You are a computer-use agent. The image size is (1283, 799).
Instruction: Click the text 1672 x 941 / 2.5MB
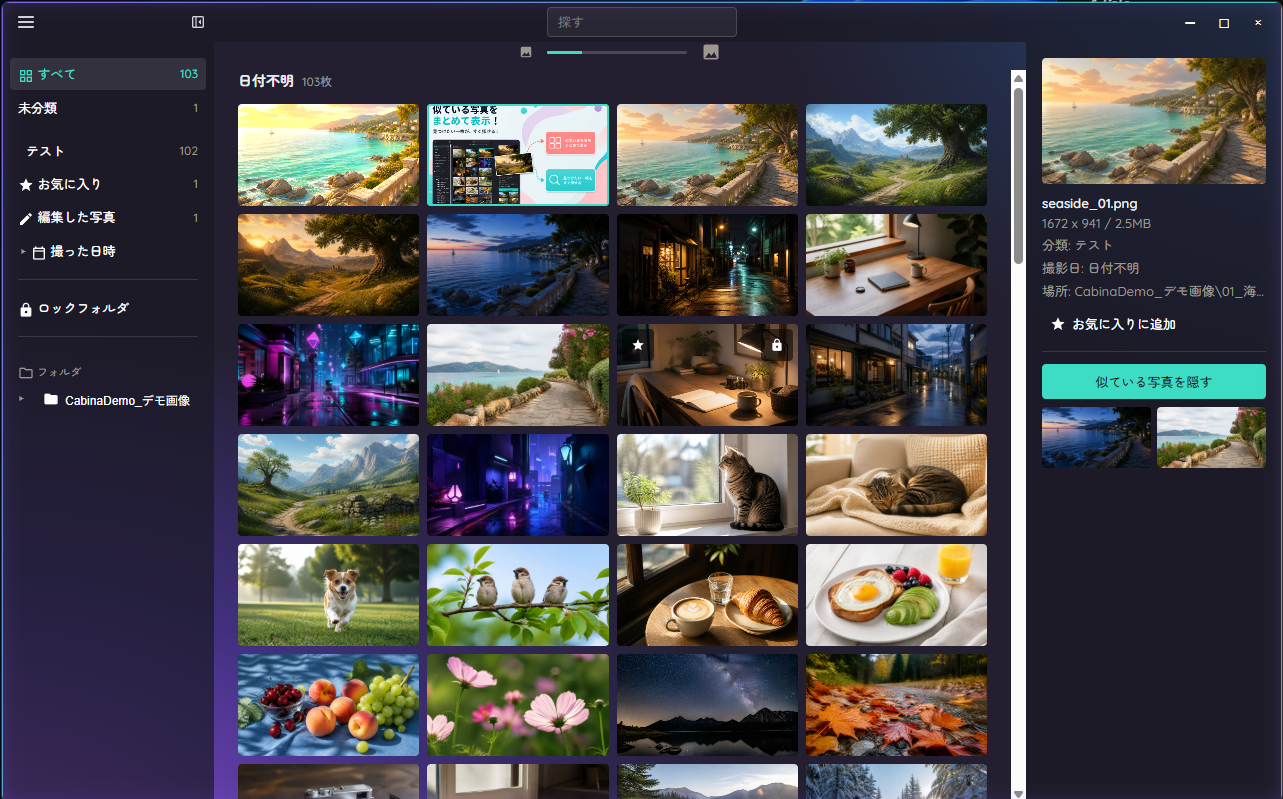1096,224
